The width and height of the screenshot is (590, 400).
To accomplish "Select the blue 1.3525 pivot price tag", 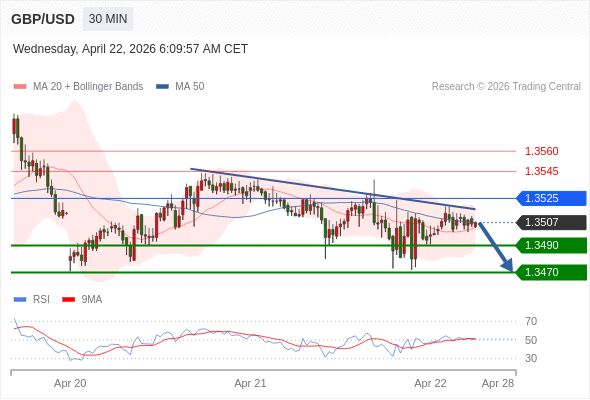I will pos(551,198).
